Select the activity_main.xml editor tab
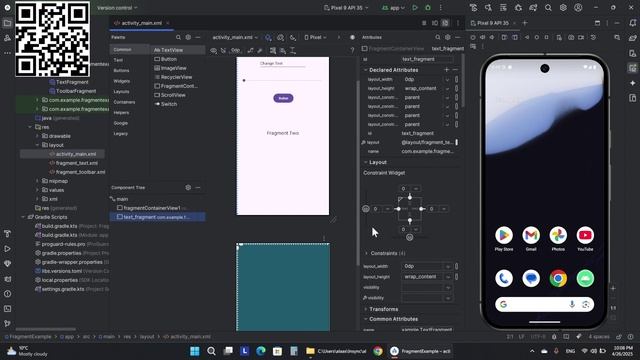The height and width of the screenshot is (360, 640). tap(141, 23)
